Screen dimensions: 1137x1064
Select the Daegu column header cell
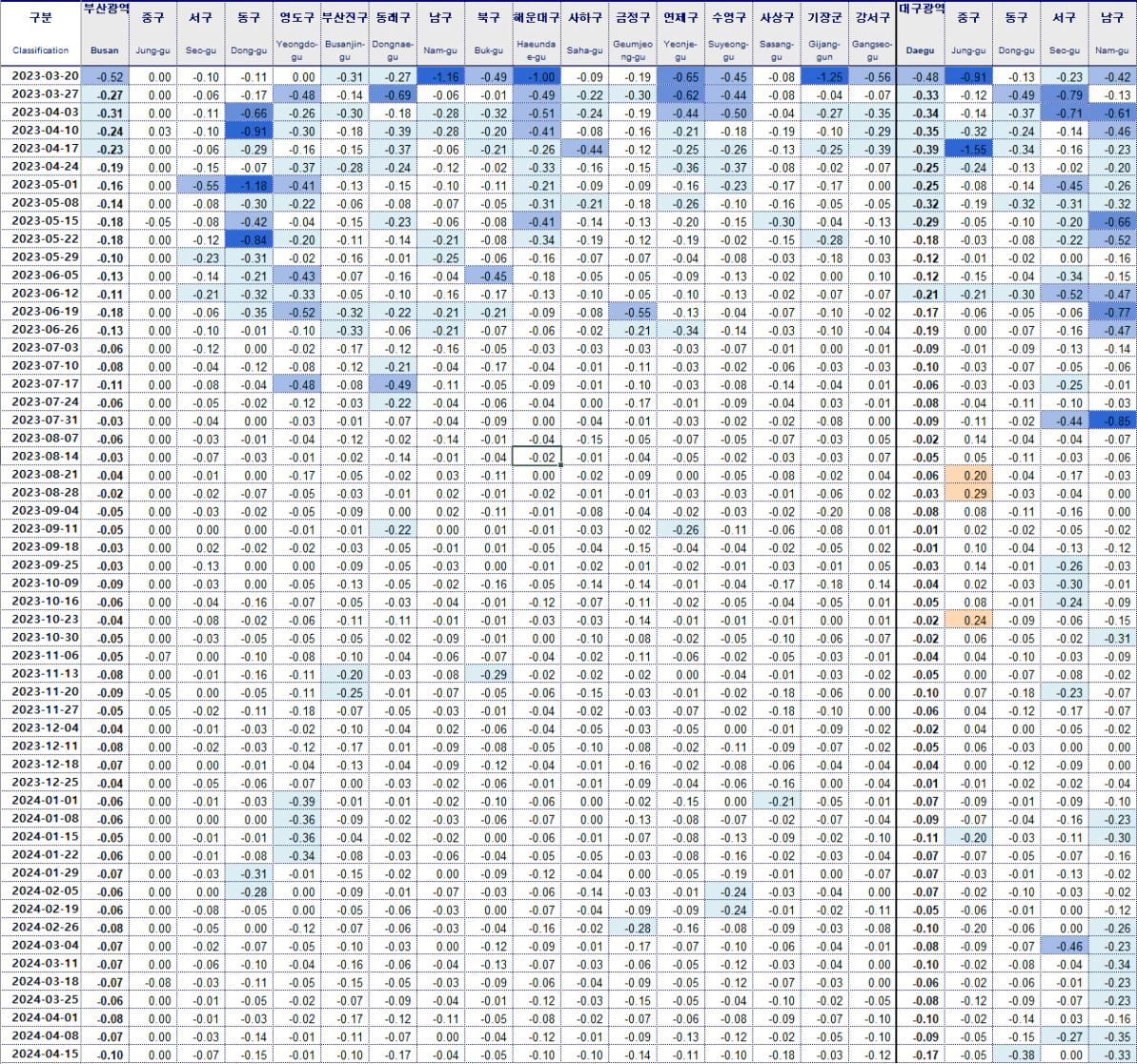tap(921, 32)
